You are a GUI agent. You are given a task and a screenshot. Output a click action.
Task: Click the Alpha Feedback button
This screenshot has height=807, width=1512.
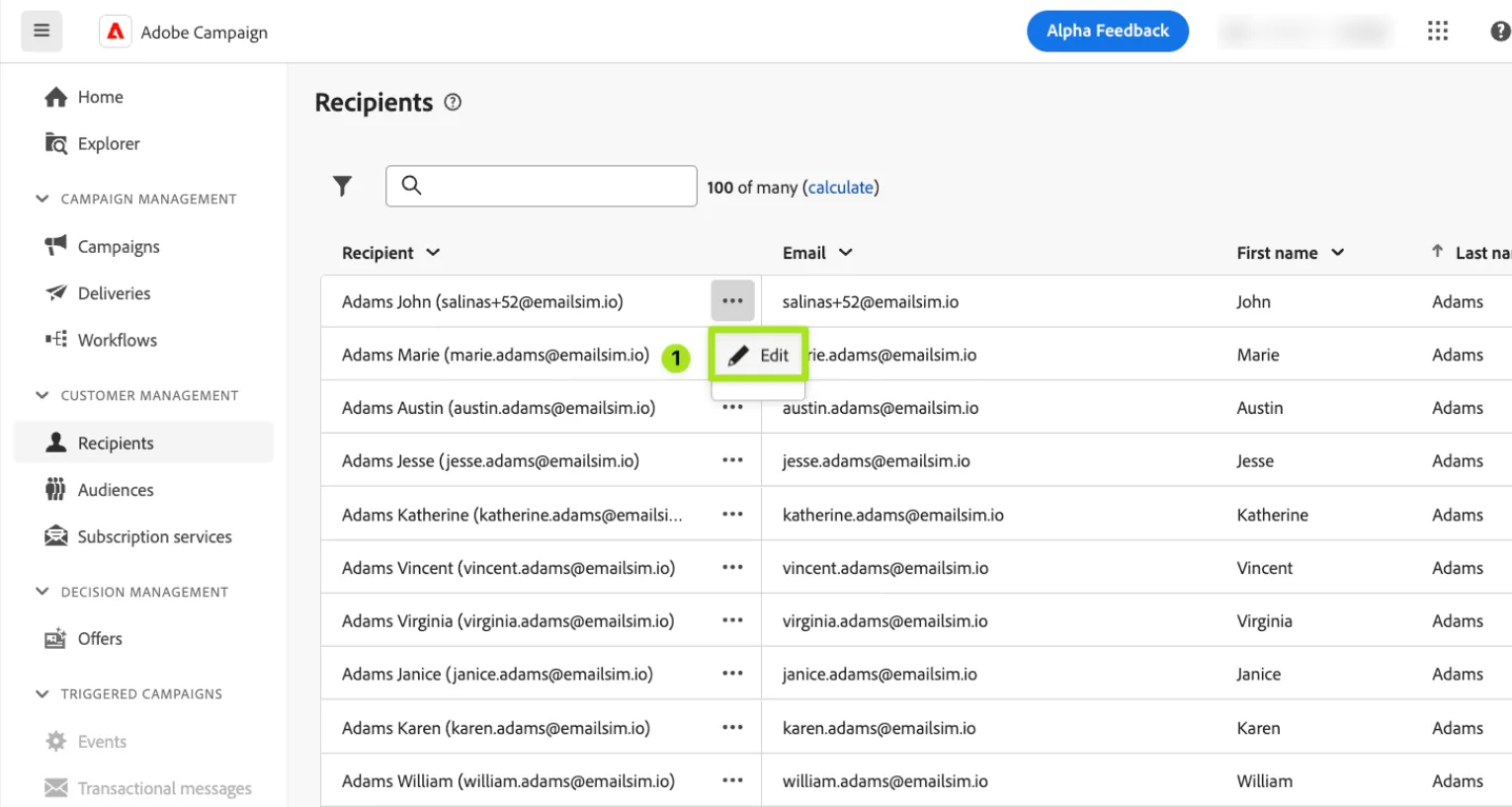[x=1108, y=31]
